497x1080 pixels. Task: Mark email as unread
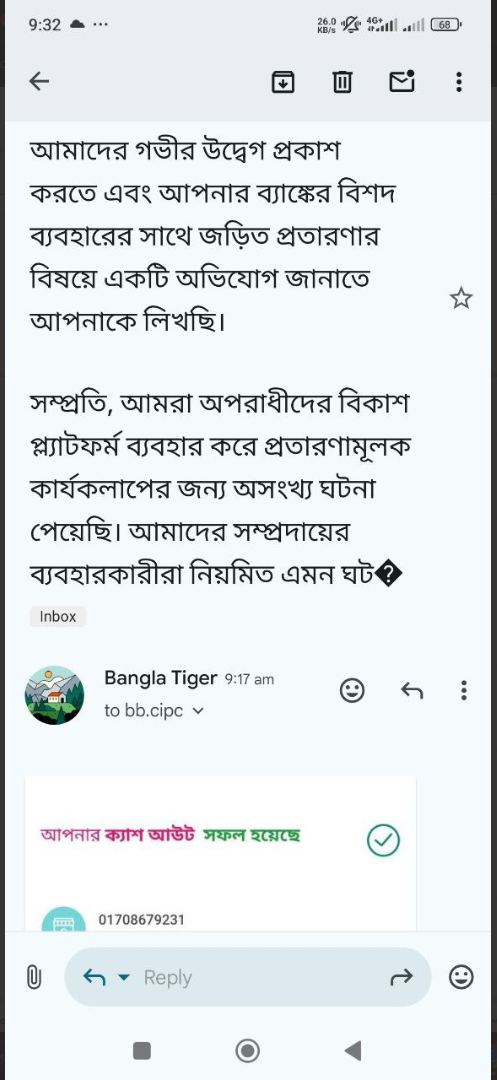tap(402, 81)
